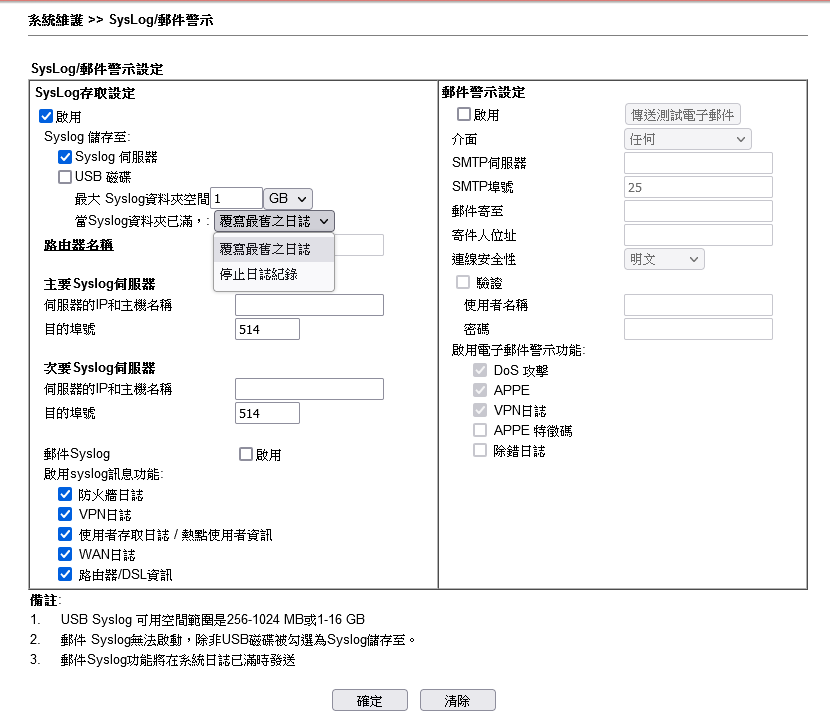
Task: Click the 確定 button
Action: point(369,701)
